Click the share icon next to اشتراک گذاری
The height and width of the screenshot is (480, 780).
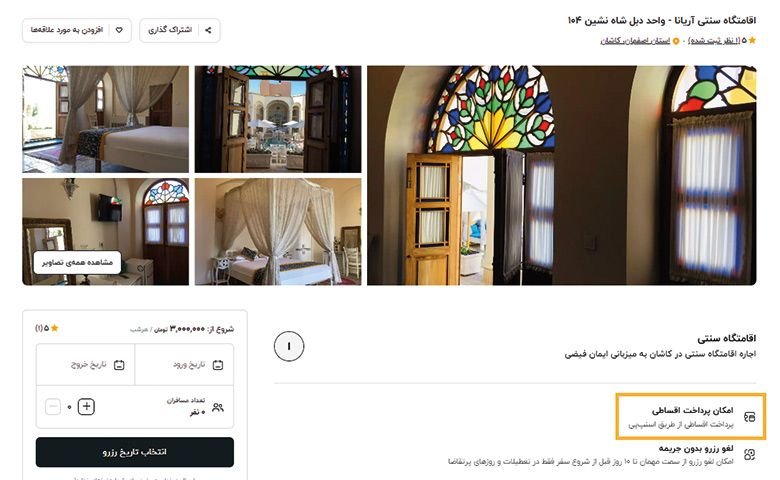point(208,30)
